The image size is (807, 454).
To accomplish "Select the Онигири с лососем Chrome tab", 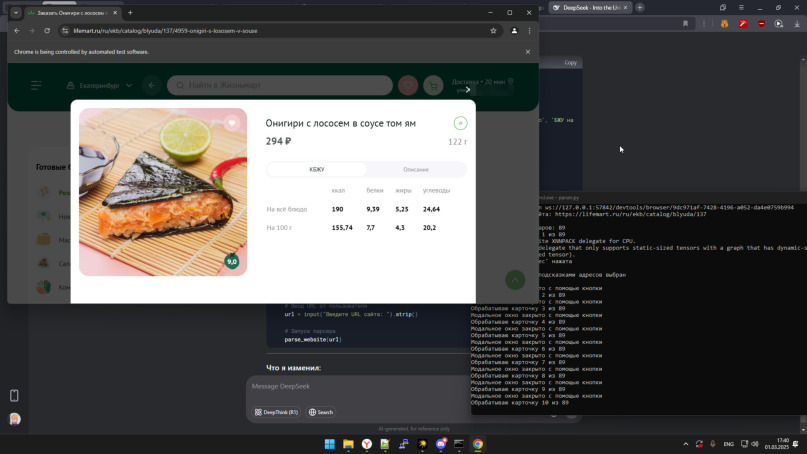I will coord(71,13).
